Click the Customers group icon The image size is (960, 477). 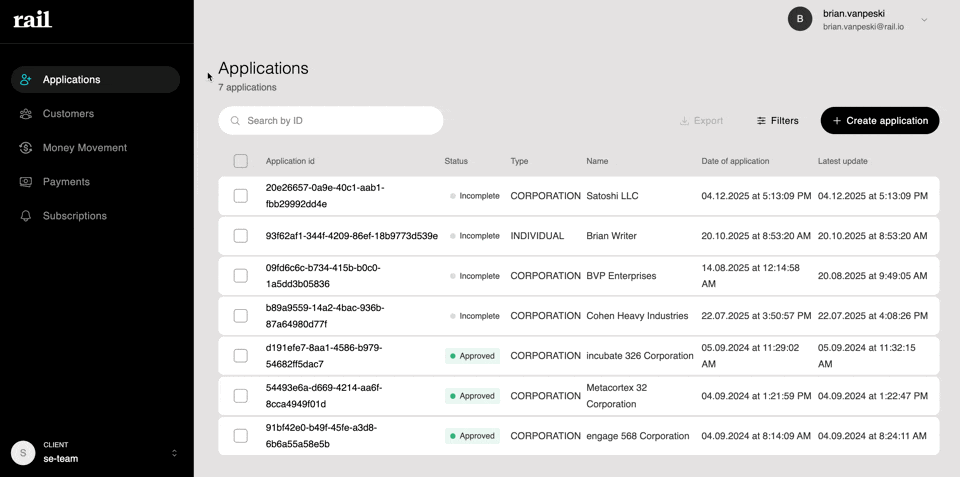coord(26,114)
